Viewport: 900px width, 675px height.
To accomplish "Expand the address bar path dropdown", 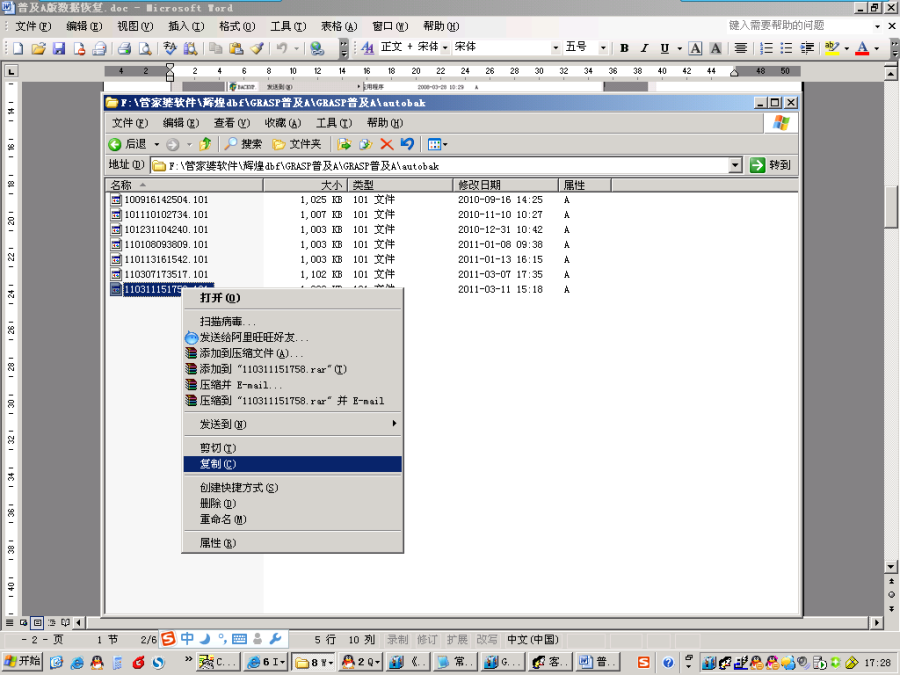I will 735,165.
